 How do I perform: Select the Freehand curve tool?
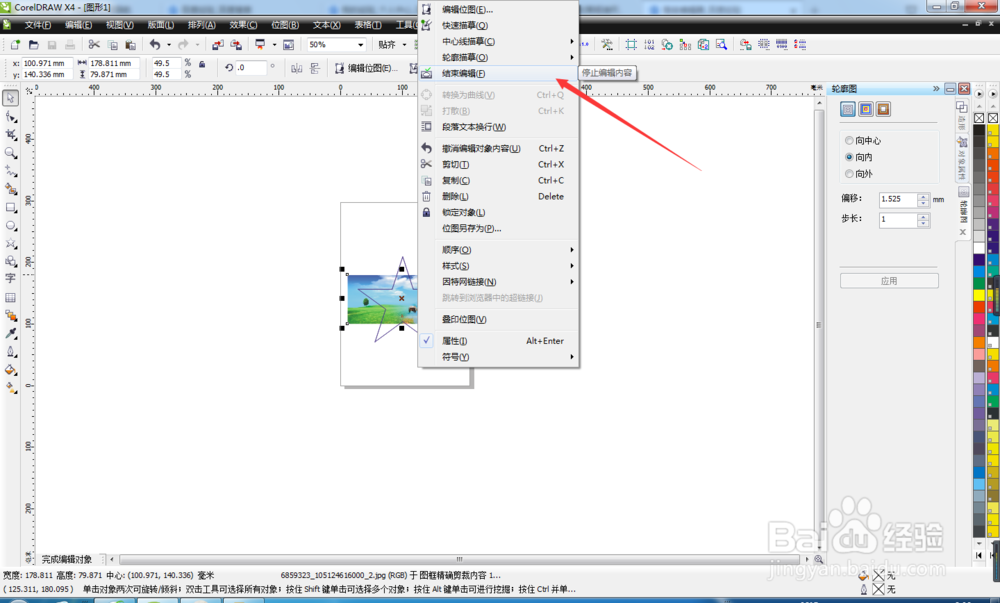(x=11, y=171)
